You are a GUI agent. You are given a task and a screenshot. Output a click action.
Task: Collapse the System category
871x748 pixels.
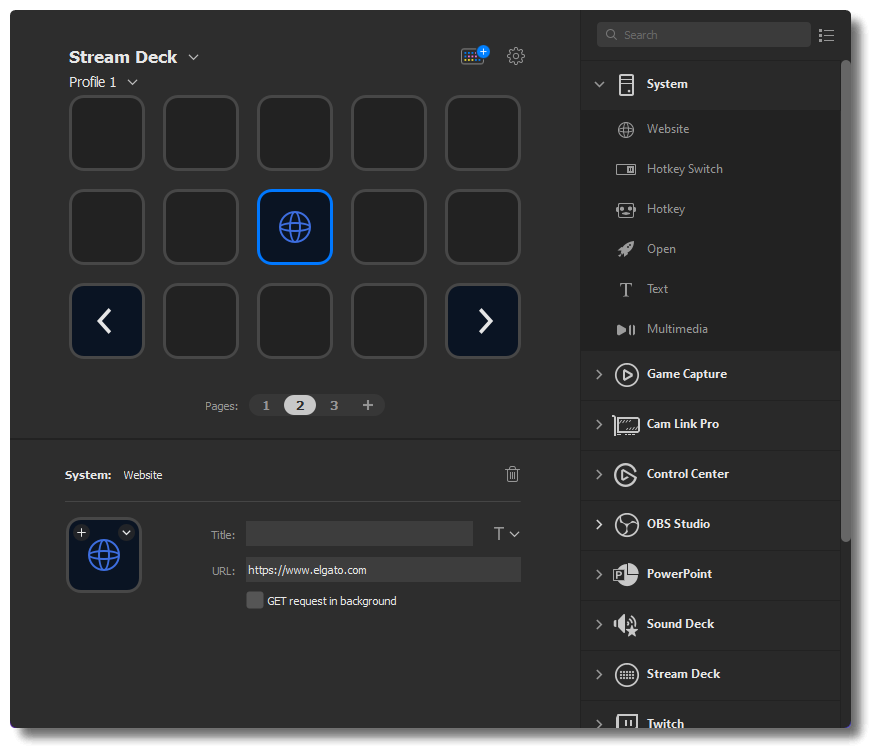pyautogui.click(x=600, y=84)
